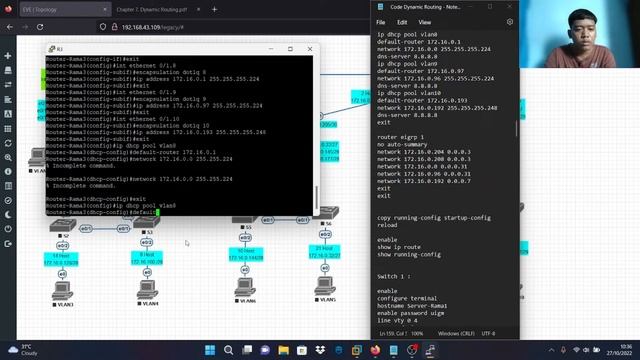This screenshot has width=640, height=360.
Task: Click the site security padlock icon
Action: tap(115, 27)
